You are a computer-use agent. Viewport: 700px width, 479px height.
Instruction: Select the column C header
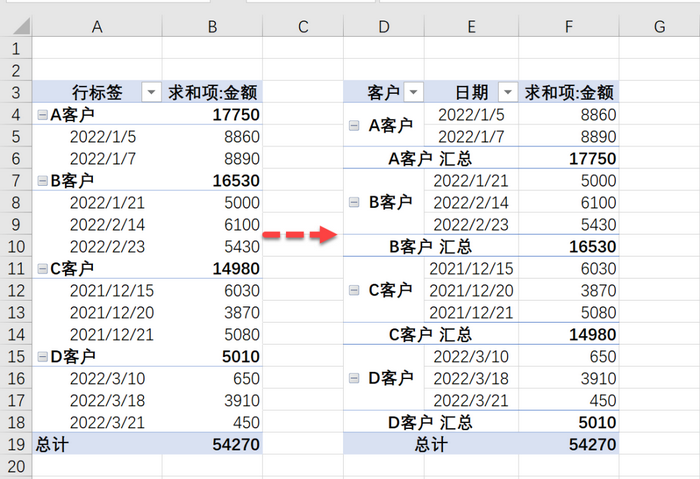(x=303, y=27)
